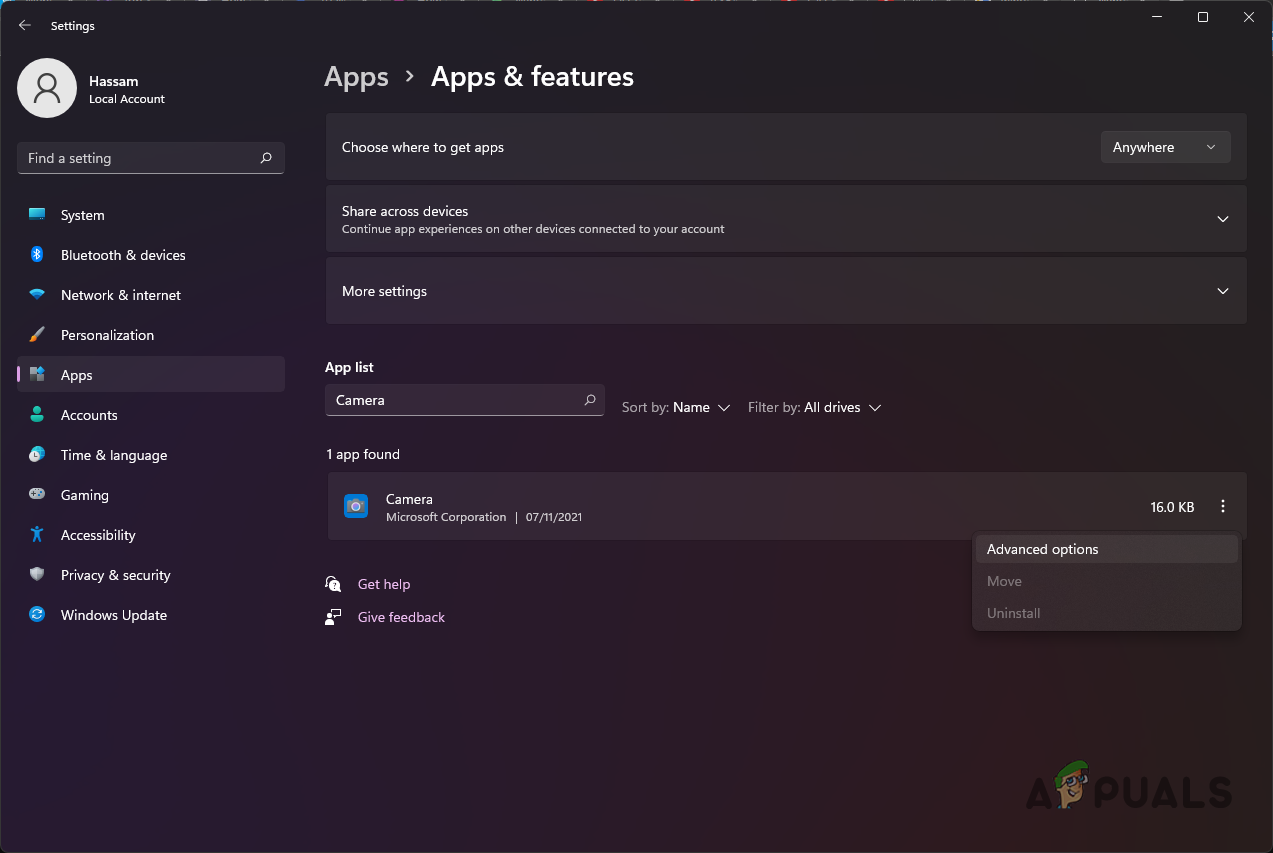Open the three-dot menu for Camera
The width and height of the screenshot is (1273, 853).
(1222, 506)
